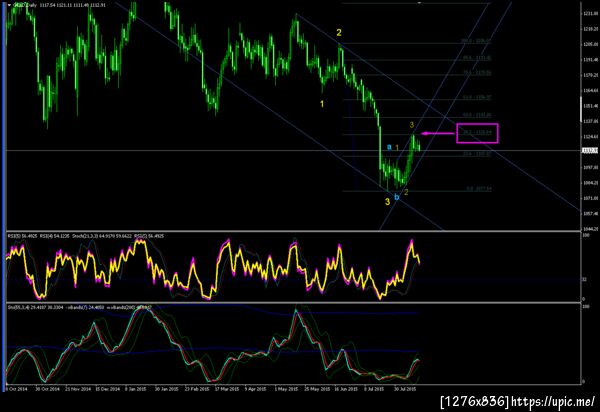Click the 1205 price scale label
Screen dimensions: 600x412
coord(591,44)
